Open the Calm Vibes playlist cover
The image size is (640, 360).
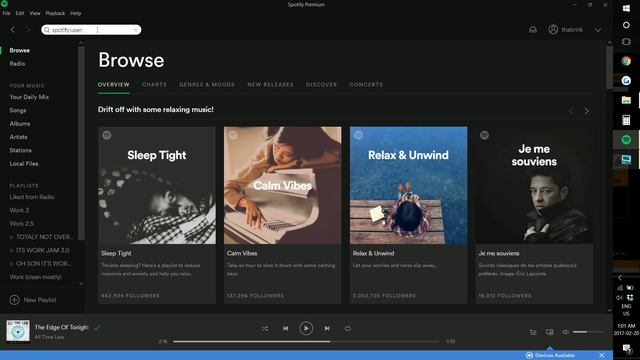(282, 185)
